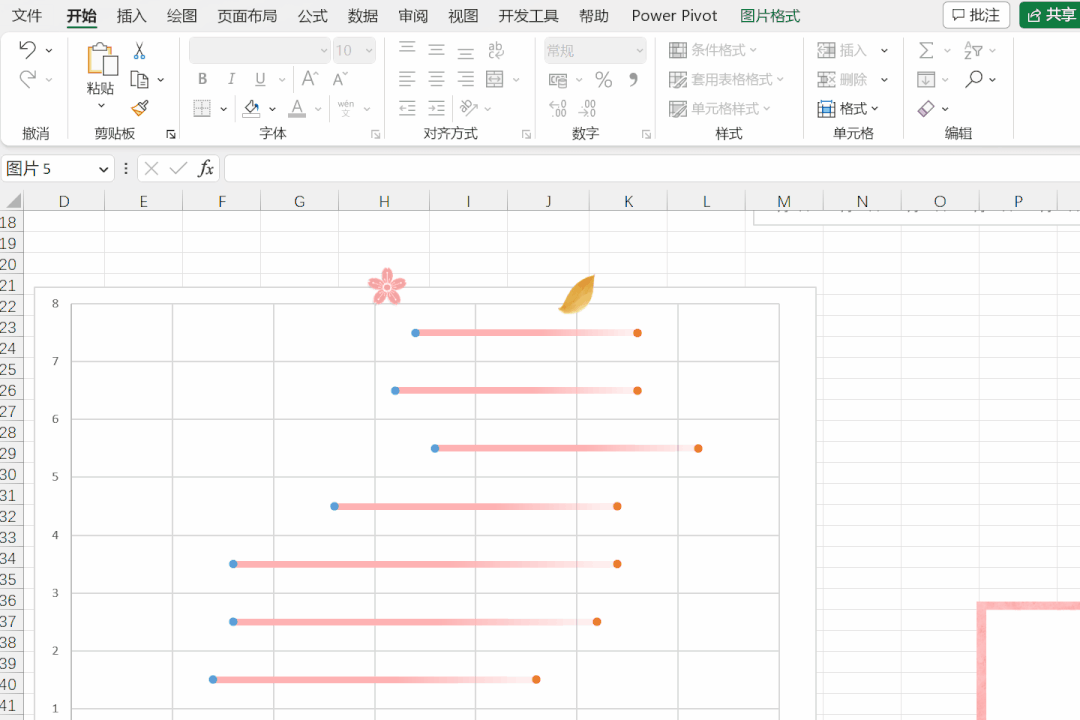
Task: Expand the paste options arrow
Action: click(x=101, y=106)
